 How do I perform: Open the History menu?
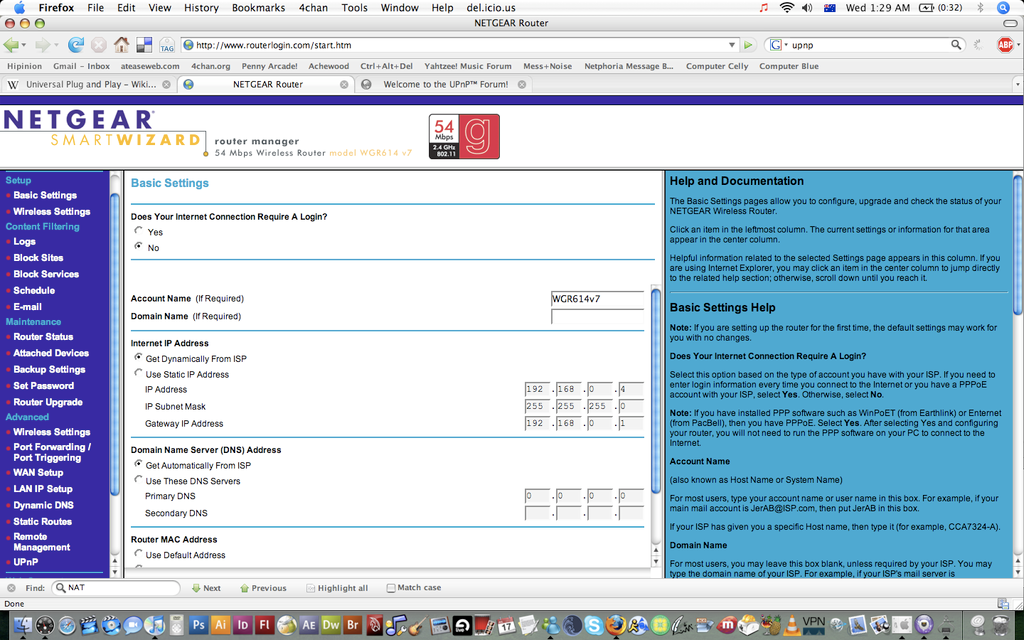[x=201, y=8]
